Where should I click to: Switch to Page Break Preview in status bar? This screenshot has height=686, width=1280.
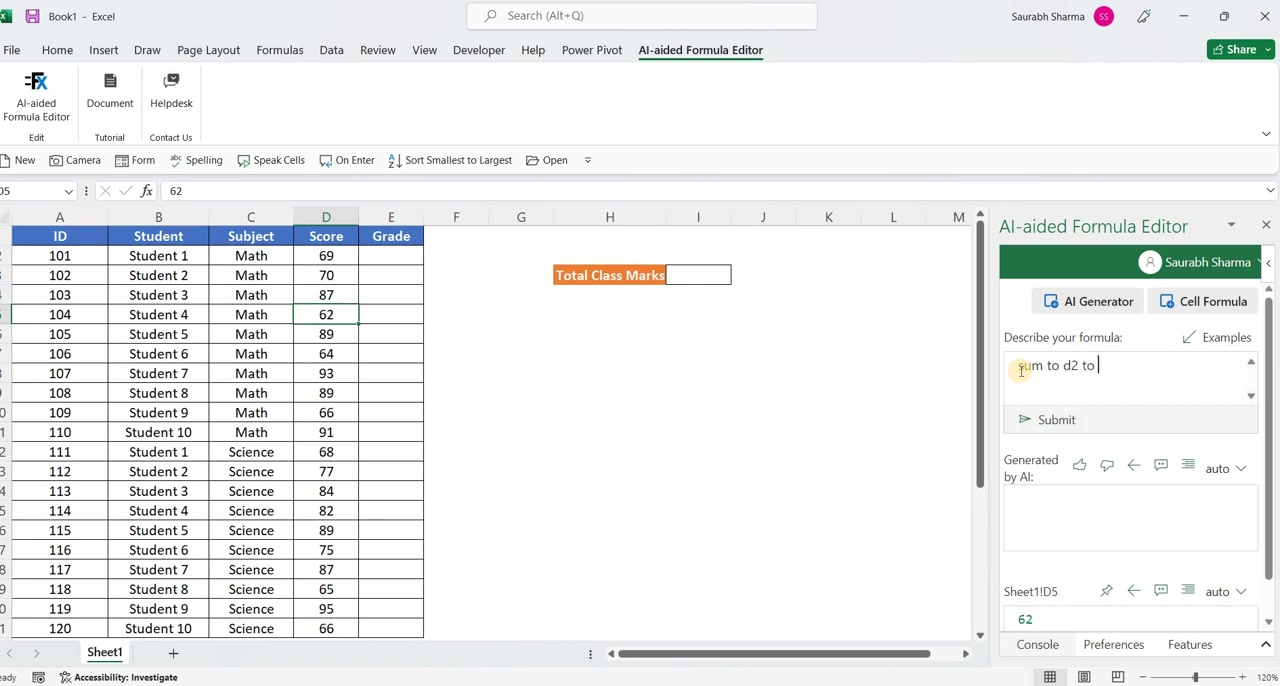[x=1118, y=677]
